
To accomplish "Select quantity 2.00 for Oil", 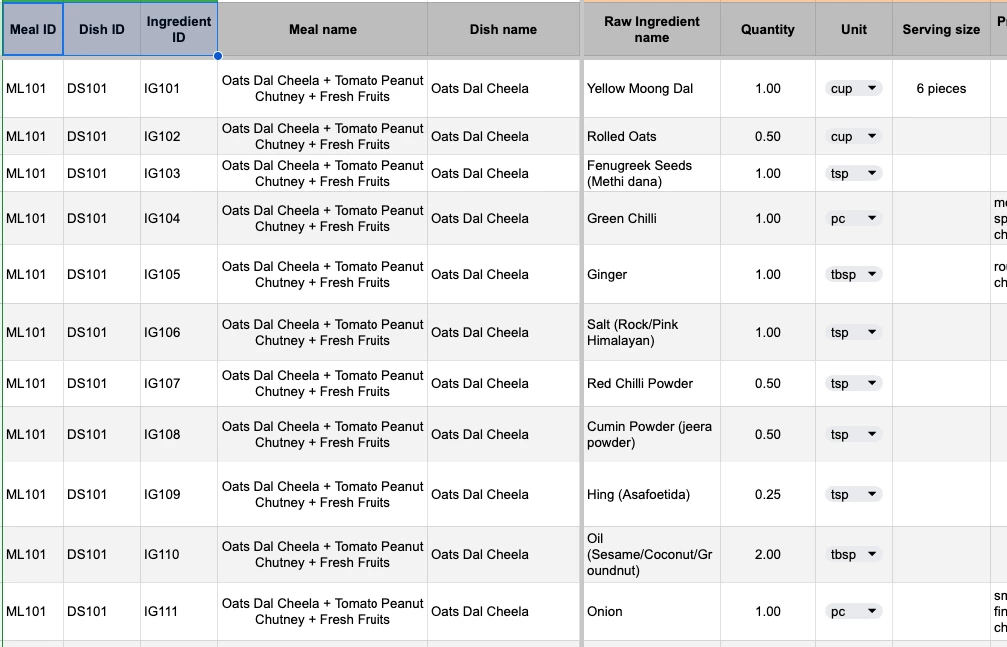I will [x=767, y=554].
